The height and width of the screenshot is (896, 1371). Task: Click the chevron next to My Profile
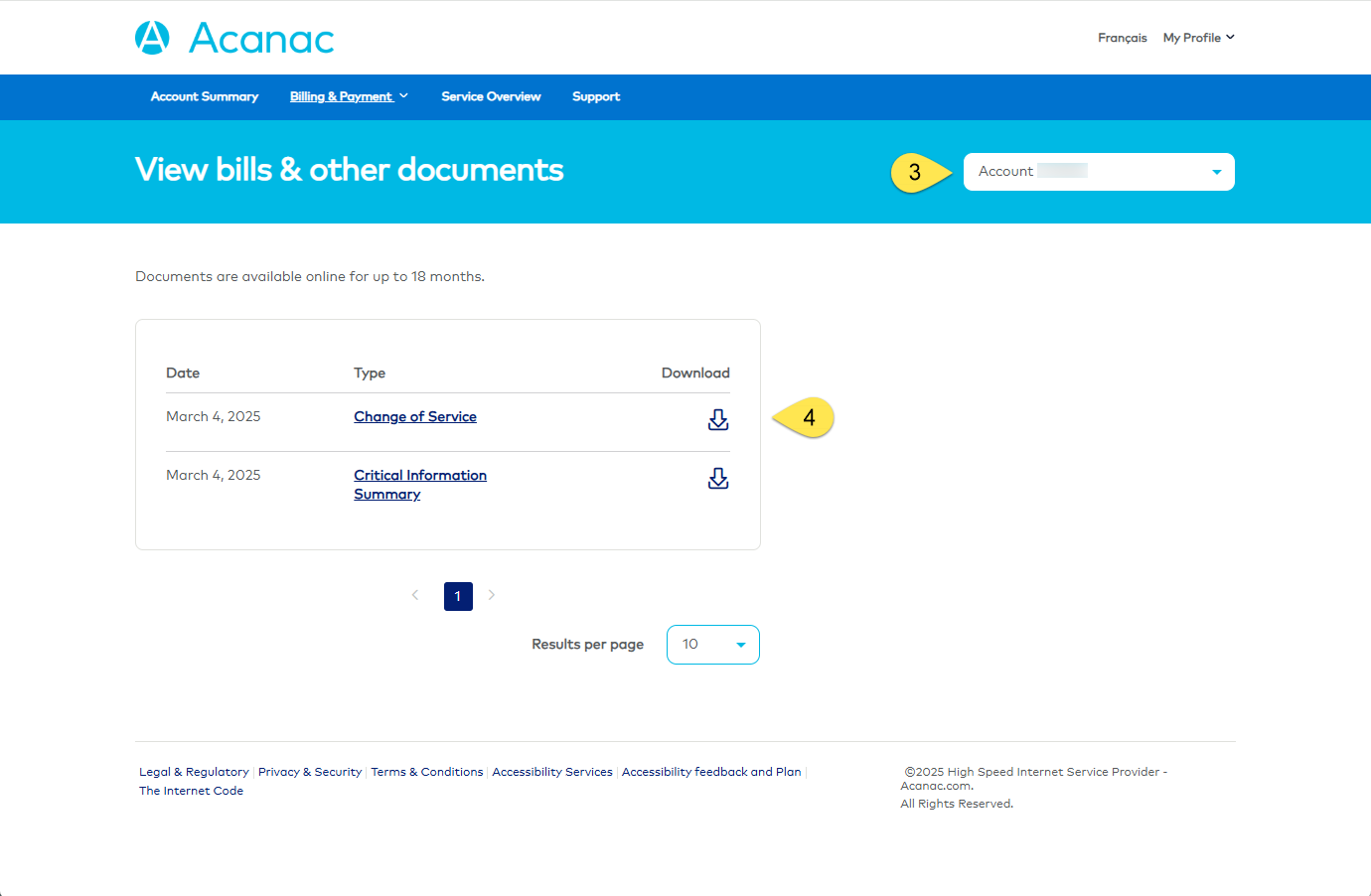coord(1230,37)
